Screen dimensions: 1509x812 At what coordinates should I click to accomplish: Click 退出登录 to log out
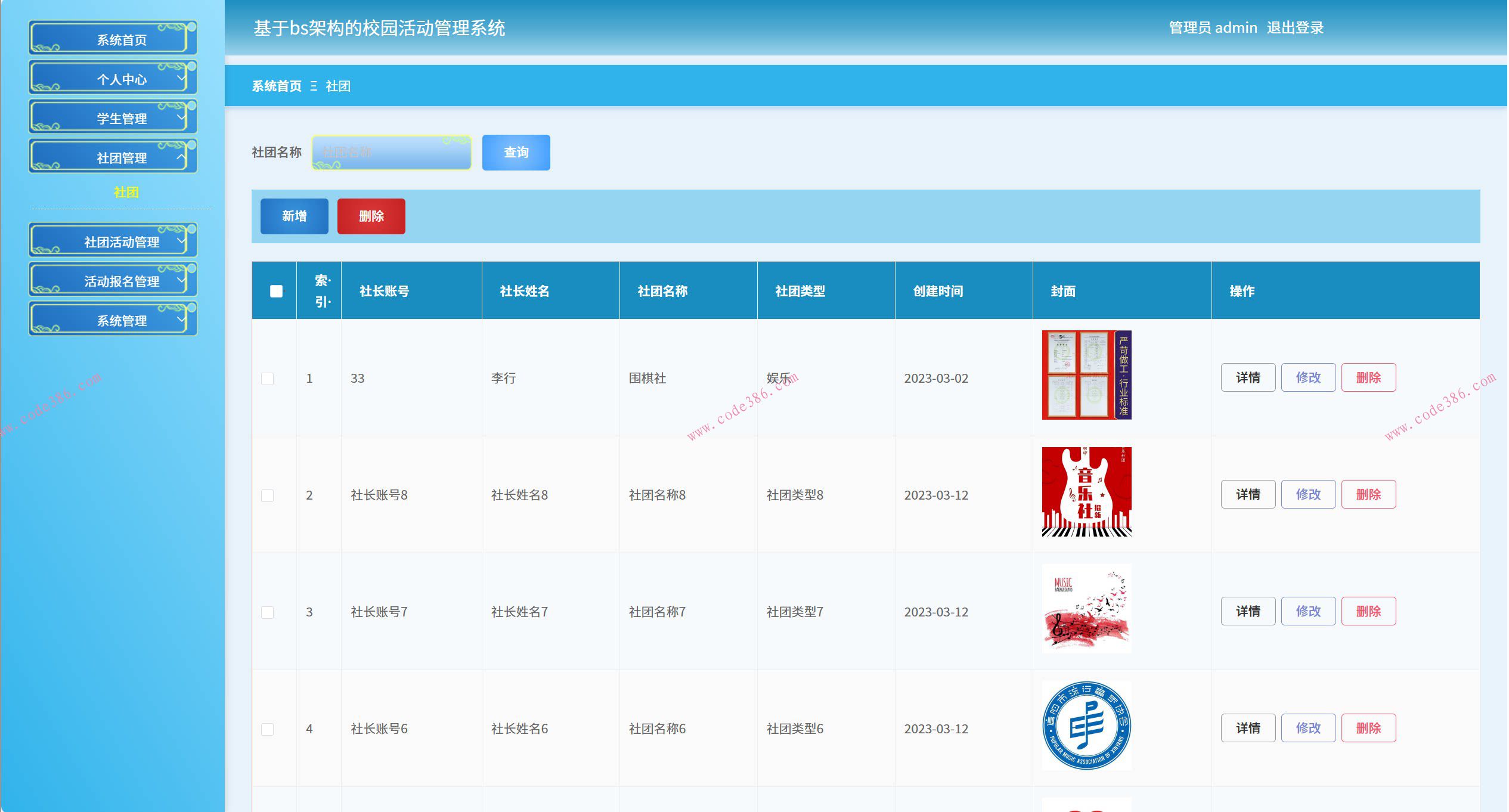(x=1295, y=27)
